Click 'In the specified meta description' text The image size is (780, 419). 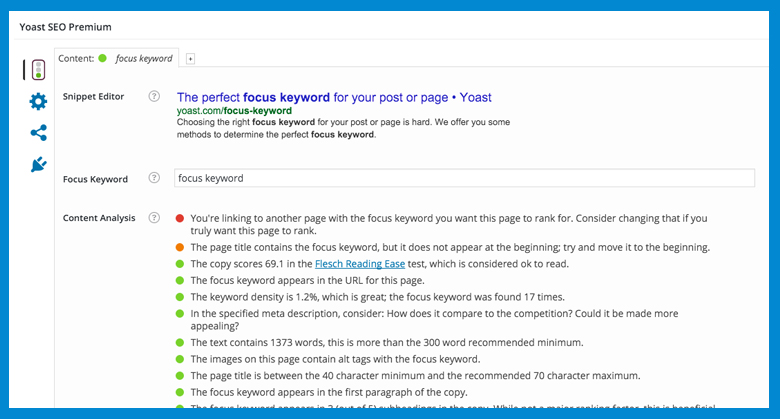tap(434, 319)
